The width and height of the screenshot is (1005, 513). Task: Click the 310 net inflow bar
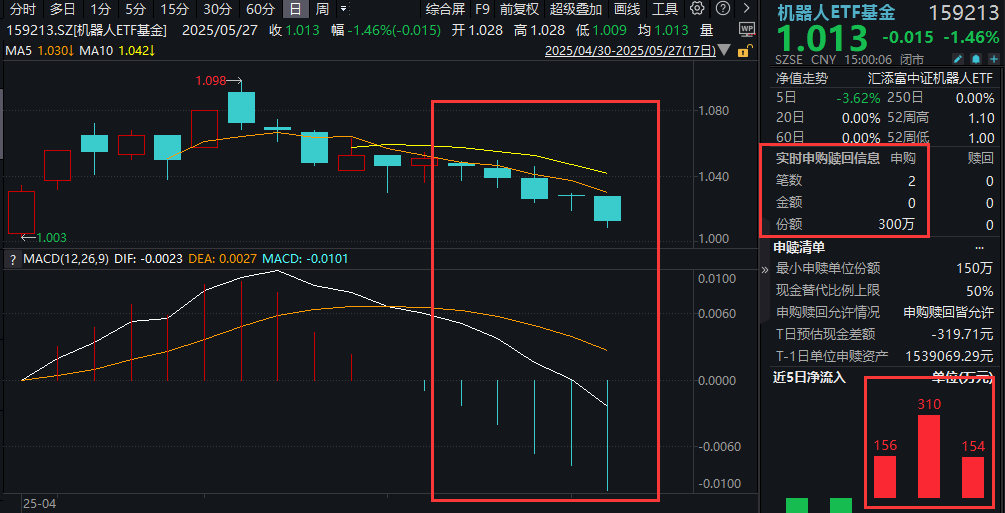[929, 455]
